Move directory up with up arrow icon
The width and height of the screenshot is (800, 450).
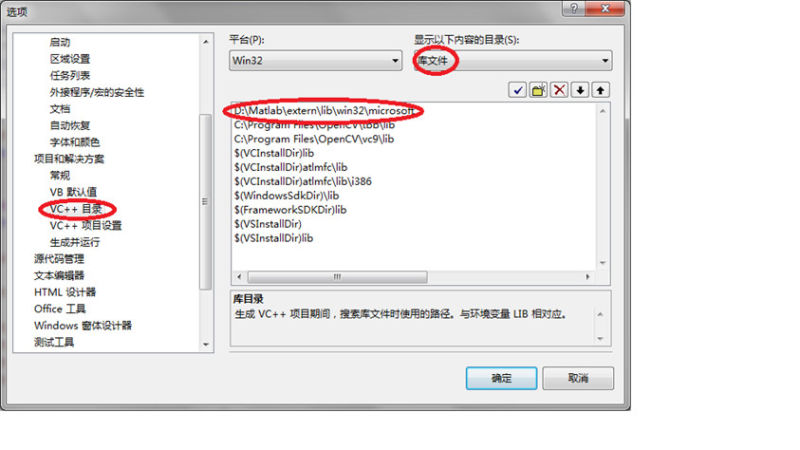click(601, 90)
